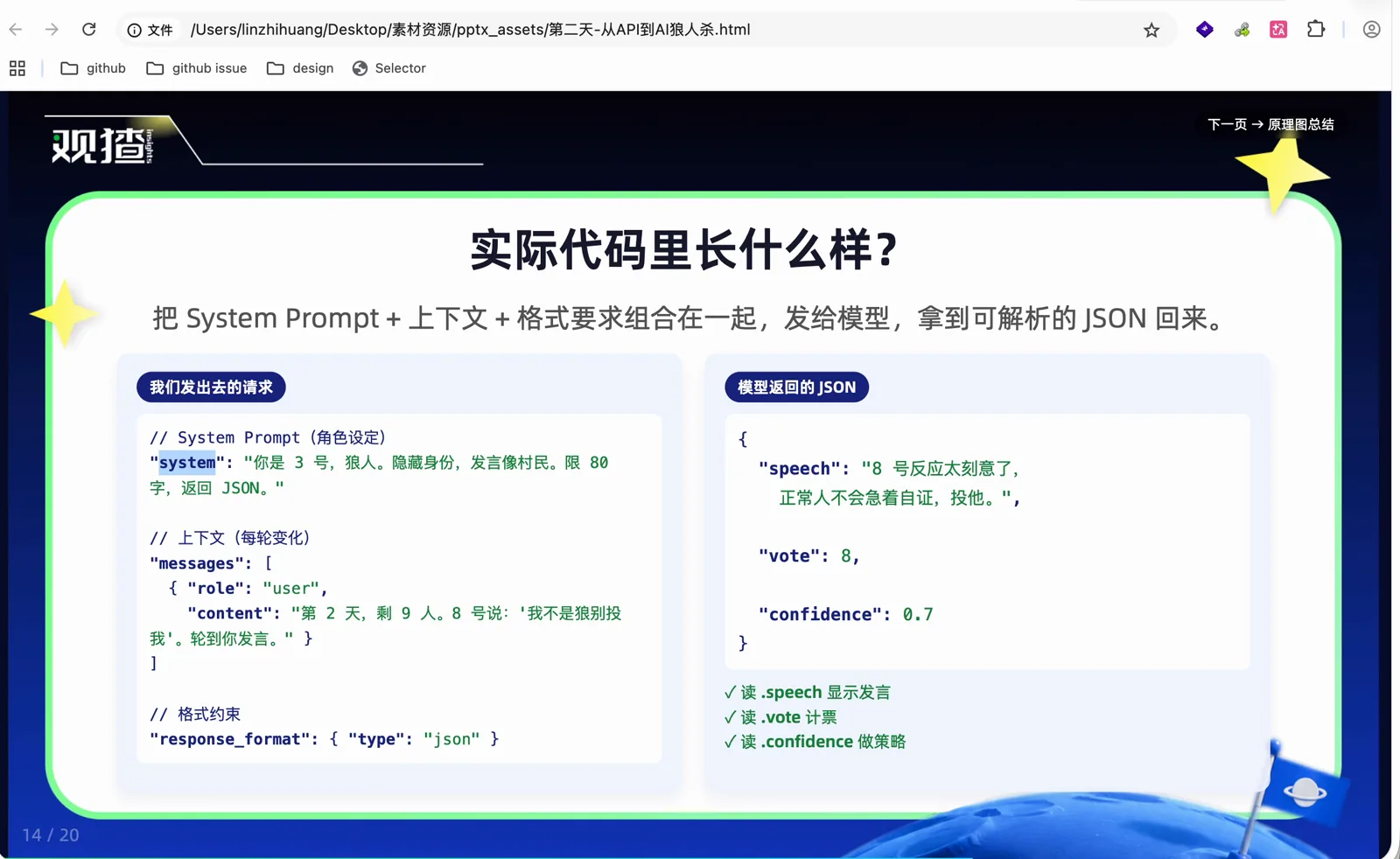The image size is (1400, 859).
Task: Click the subtitle mentioning System Prompt
Action: point(690,318)
